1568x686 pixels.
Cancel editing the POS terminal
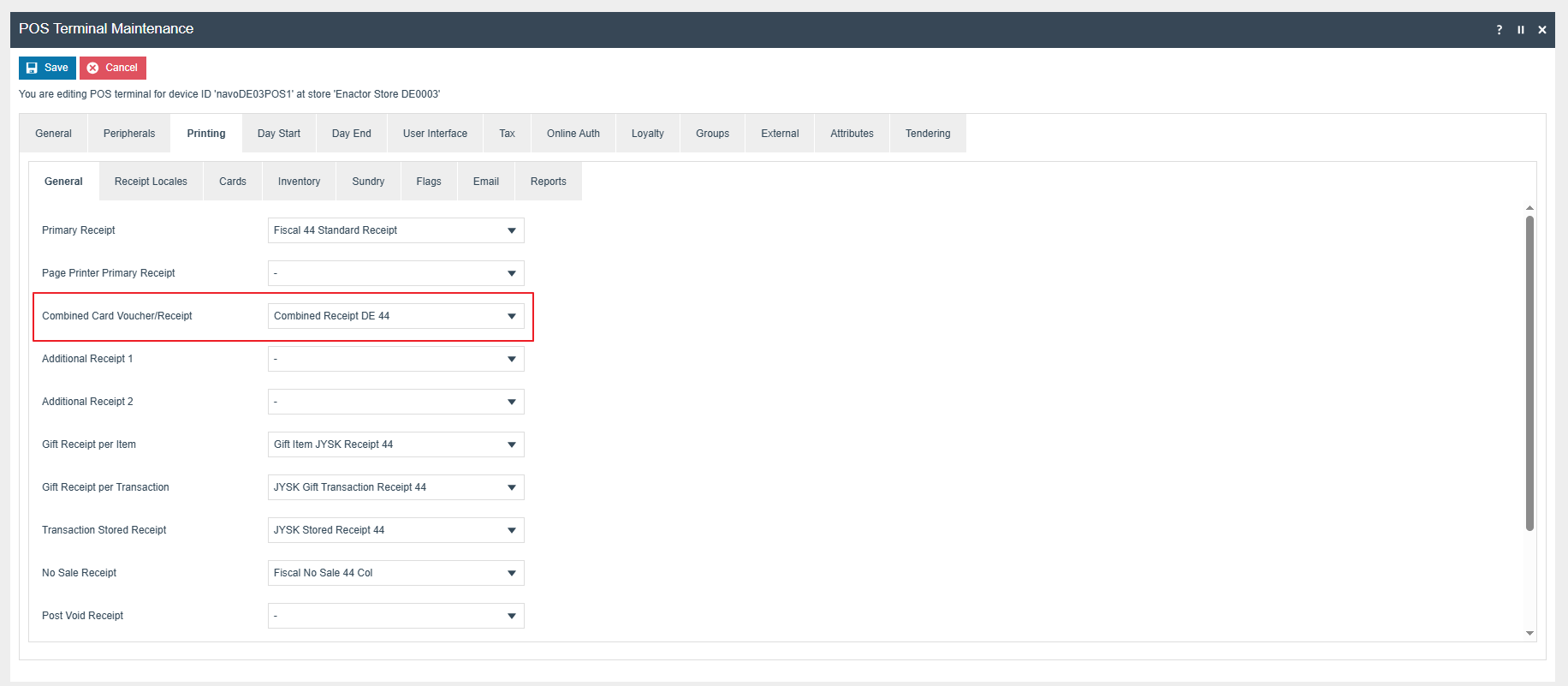(x=113, y=68)
